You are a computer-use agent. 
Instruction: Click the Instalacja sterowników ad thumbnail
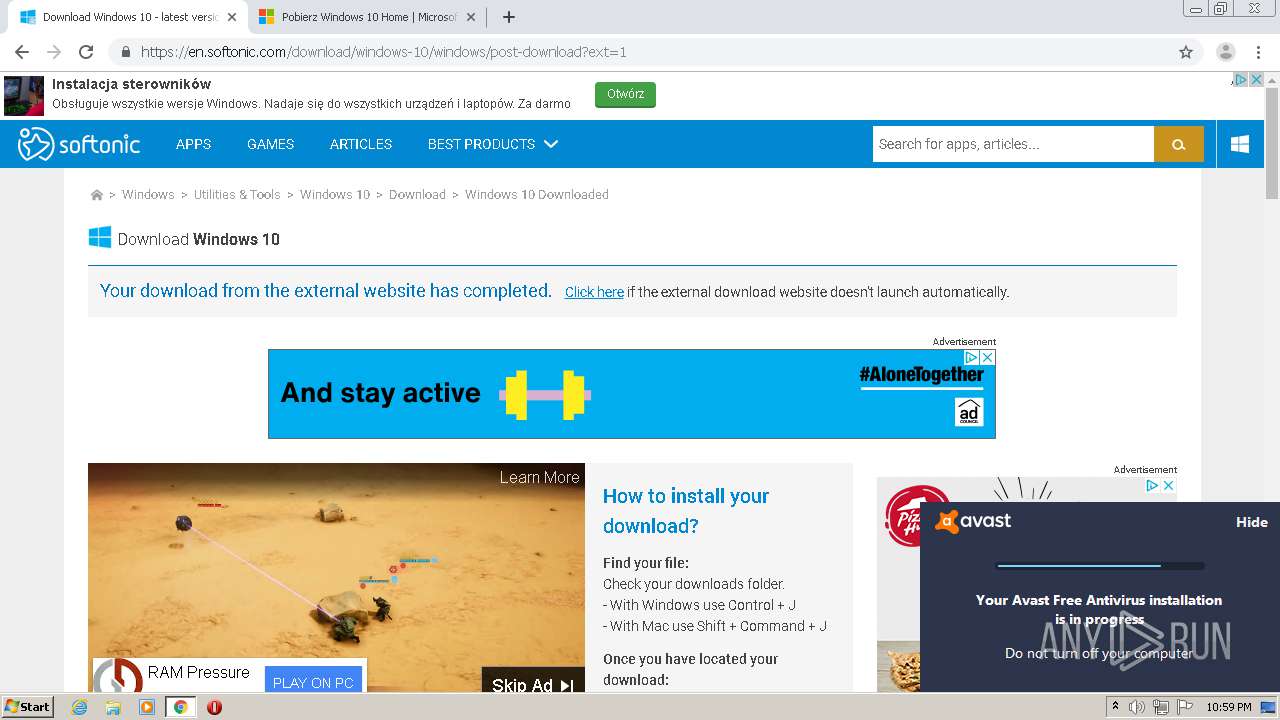pos(24,95)
